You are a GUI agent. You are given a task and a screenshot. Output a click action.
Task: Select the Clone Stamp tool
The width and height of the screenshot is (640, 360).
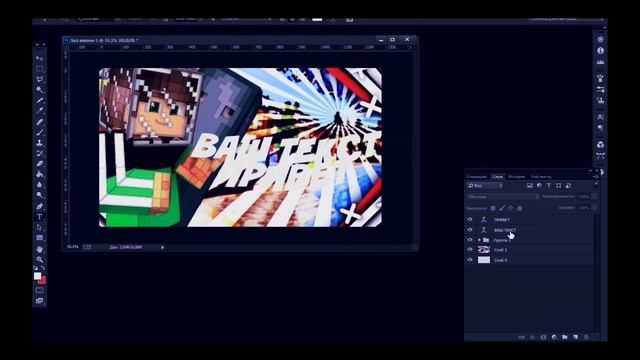point(40,143)
